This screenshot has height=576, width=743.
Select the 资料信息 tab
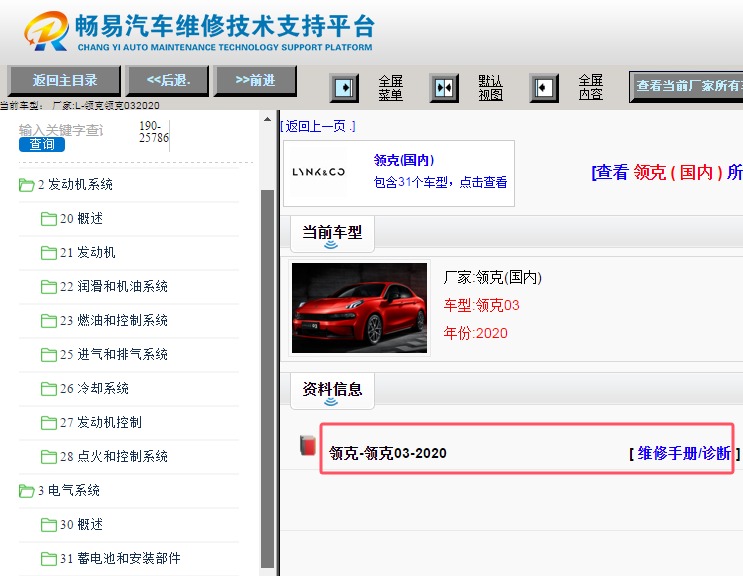point(332,390)
